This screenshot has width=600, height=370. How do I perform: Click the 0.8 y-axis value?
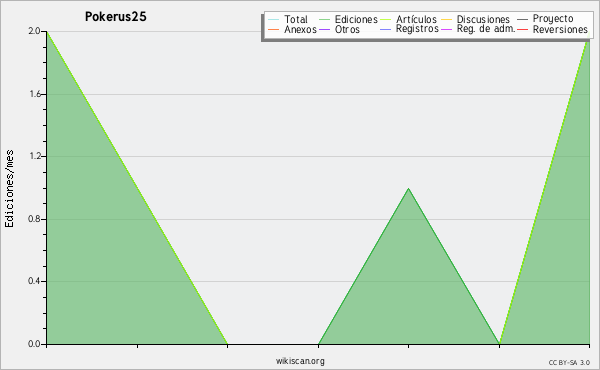coord(34,219)
